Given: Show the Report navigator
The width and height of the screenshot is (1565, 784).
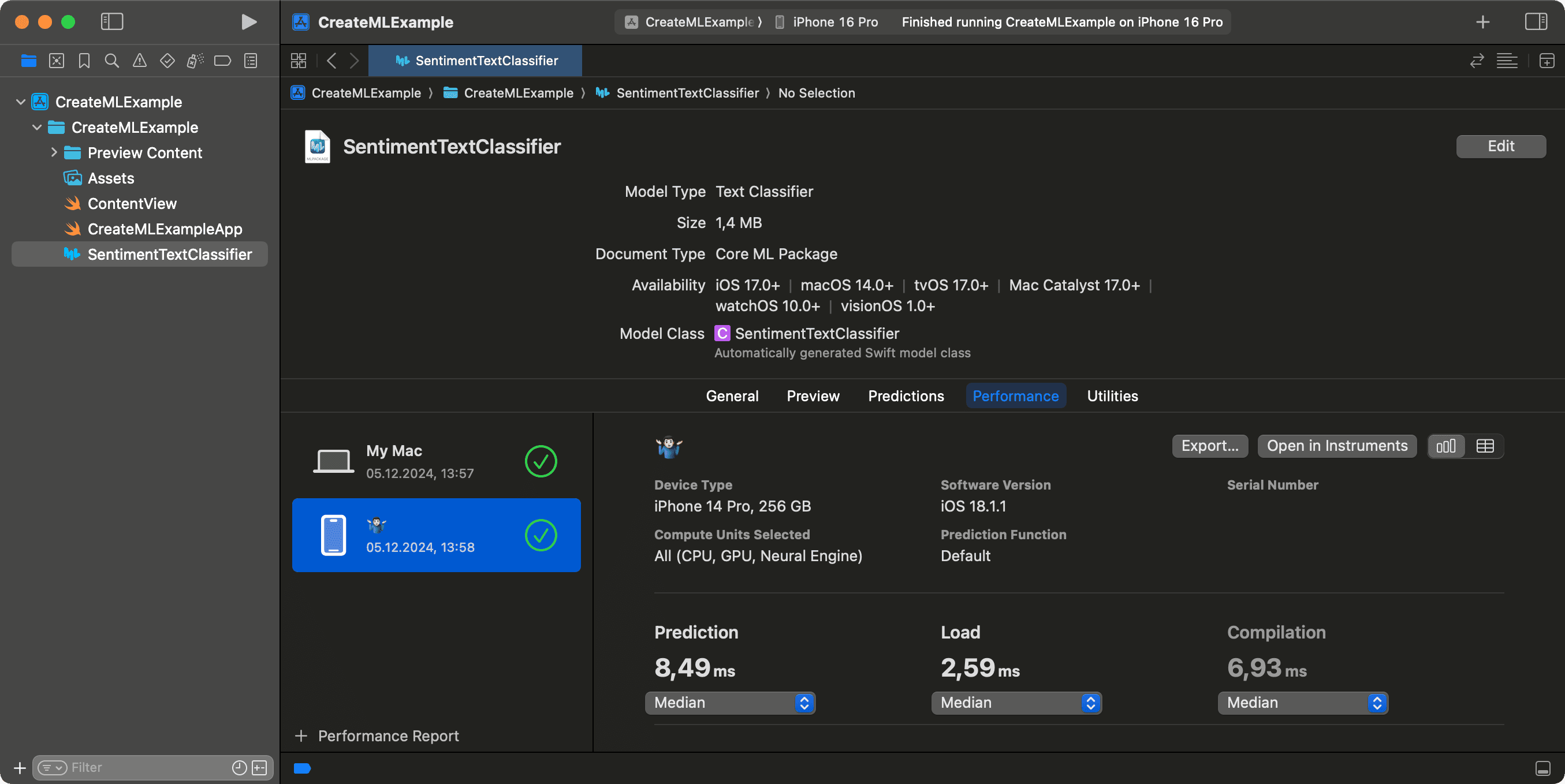Looking at the screenshot, I should click(250, 61).
